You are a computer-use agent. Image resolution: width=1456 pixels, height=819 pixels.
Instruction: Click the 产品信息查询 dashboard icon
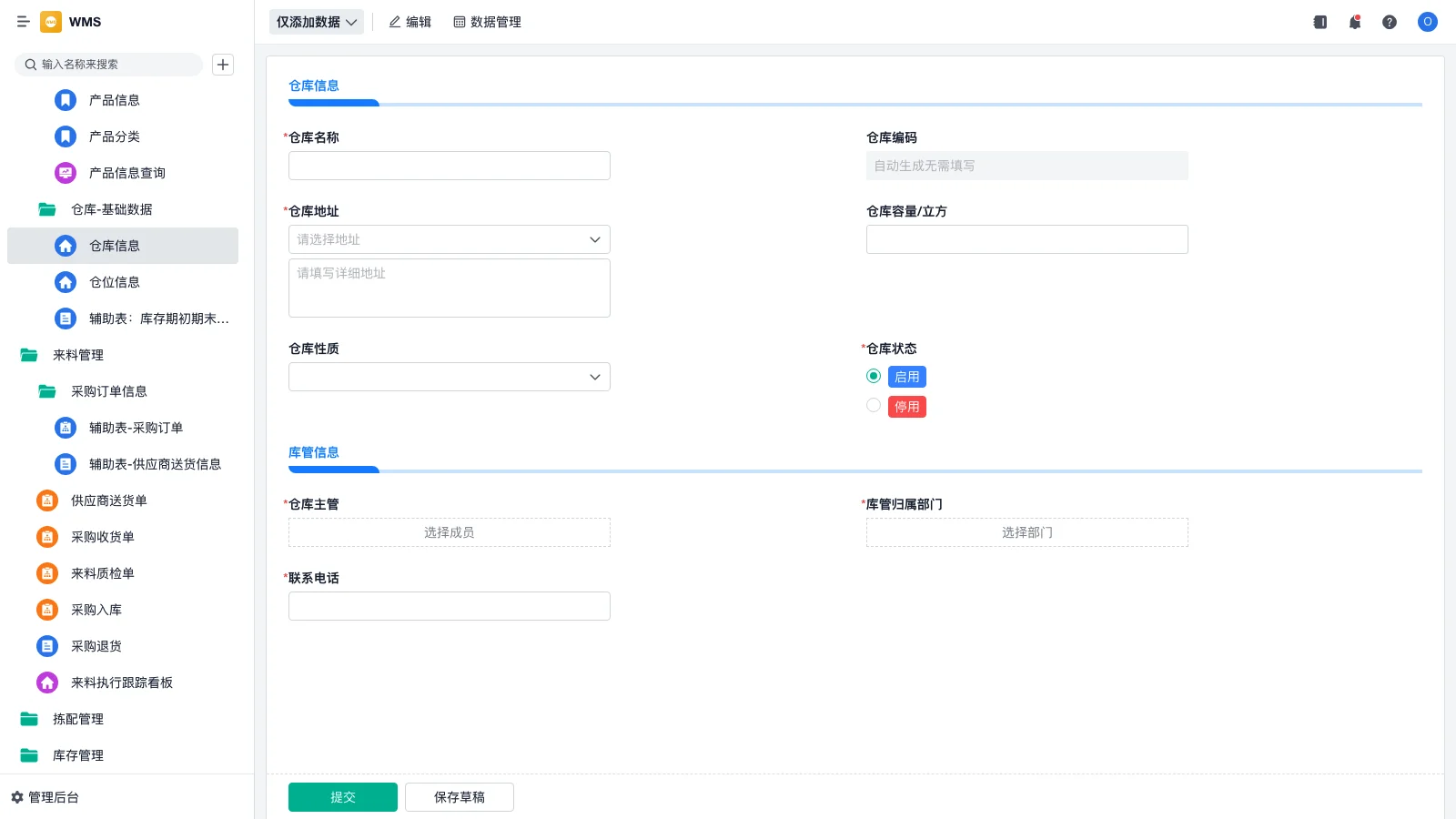pyautogui.click(x=66, y=173)
